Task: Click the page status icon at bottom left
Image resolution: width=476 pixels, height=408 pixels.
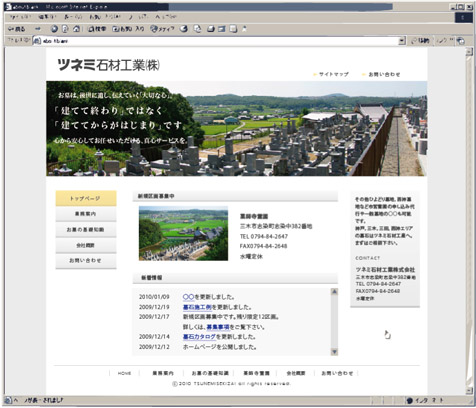Action: click(x=8, y=400)
